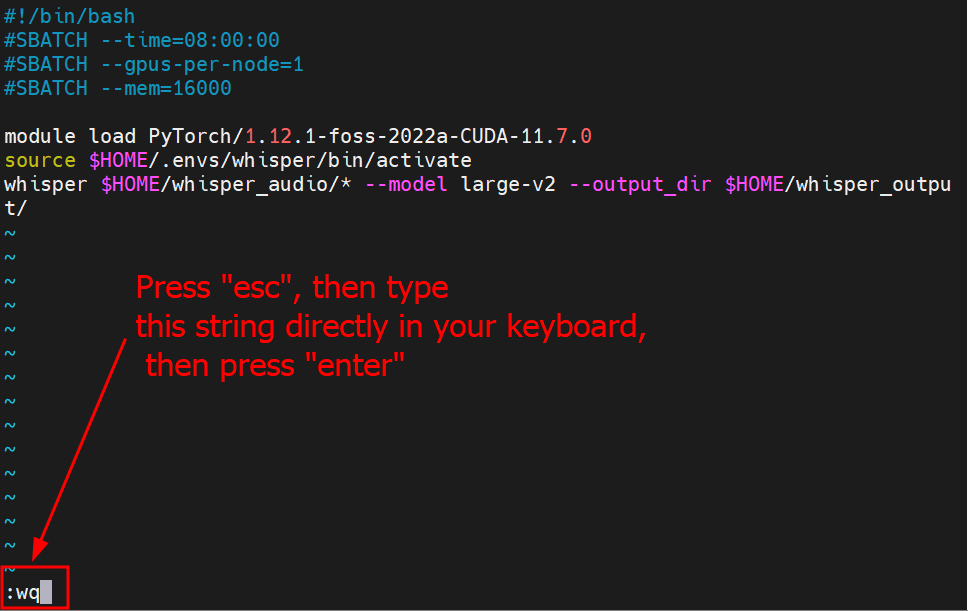968x611 pixels.
Task: Click the --mem=16000 SBATCH line
Action: click(117, 88)
